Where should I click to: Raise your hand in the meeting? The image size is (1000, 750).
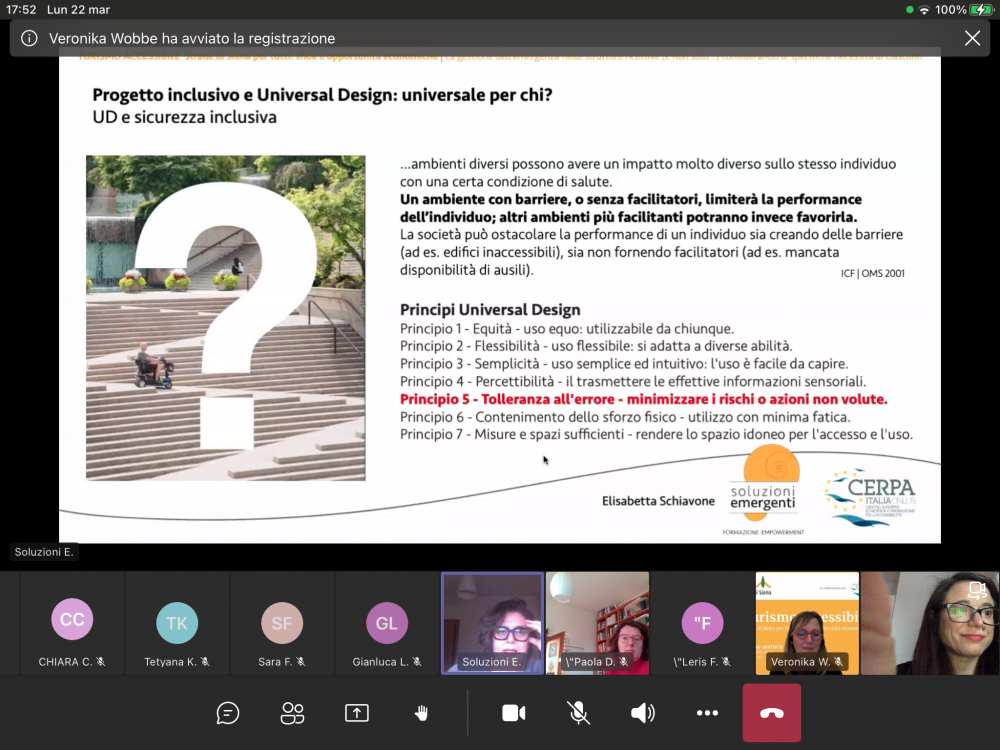click(x=421, y=713)
